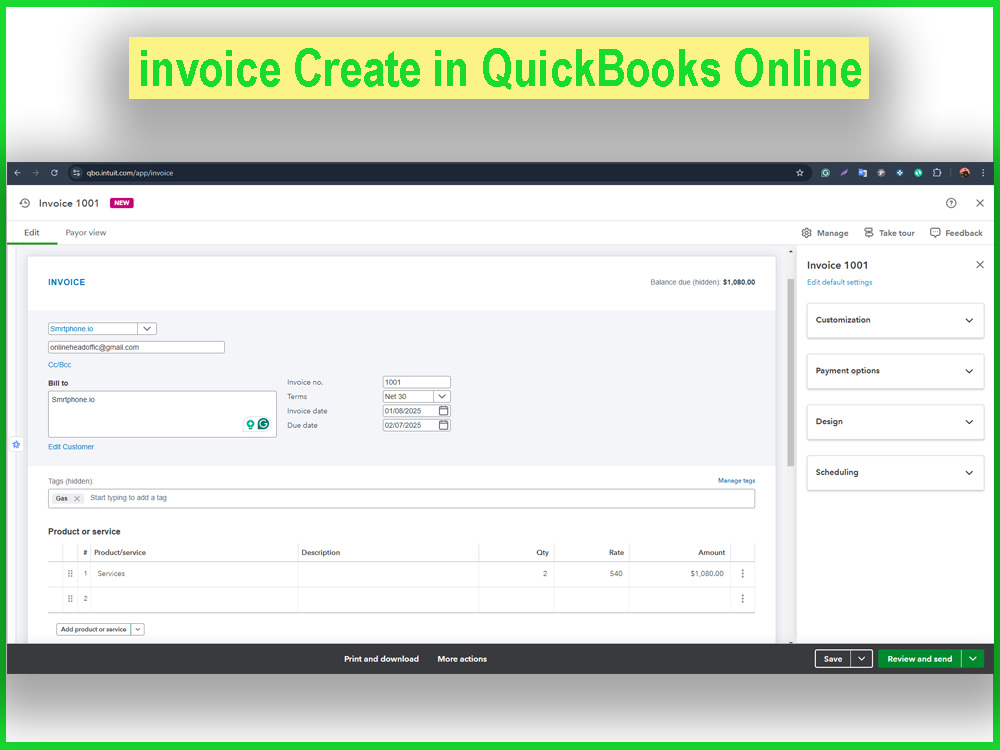
Task: Click the invoice form vertical scrollbar
Action: point(791,372)
